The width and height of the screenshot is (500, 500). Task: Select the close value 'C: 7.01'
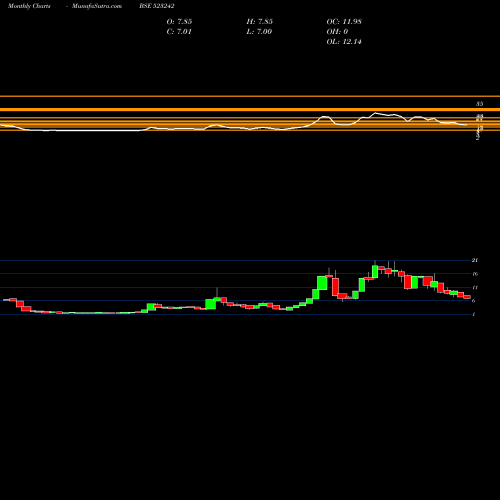click(179, 32)
